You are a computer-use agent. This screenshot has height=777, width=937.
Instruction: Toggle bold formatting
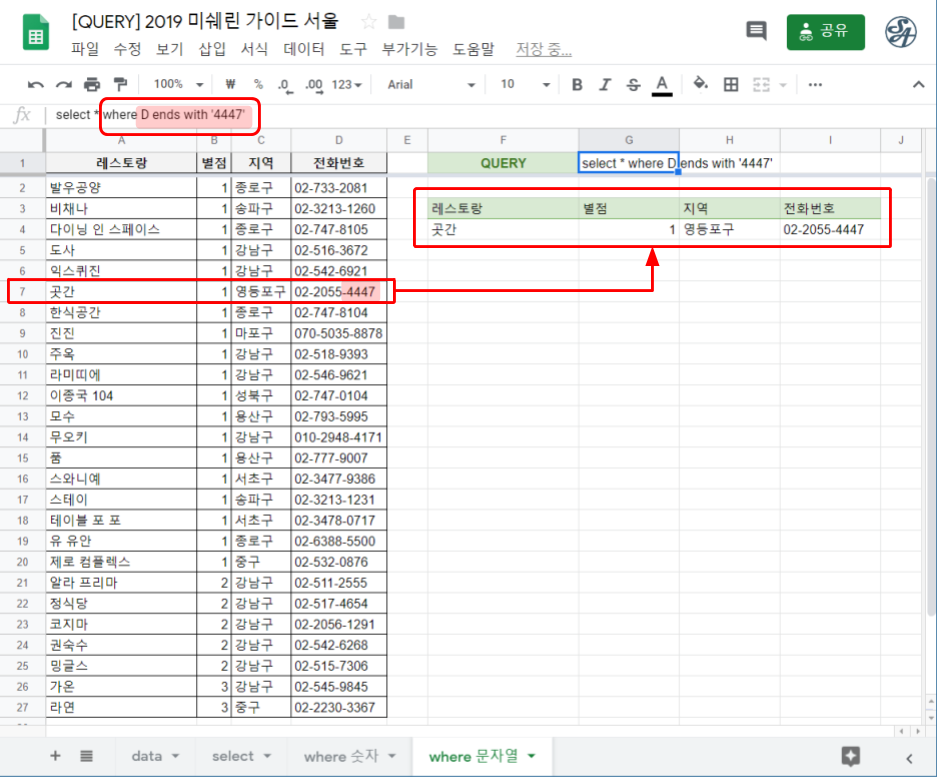point(577,85)
